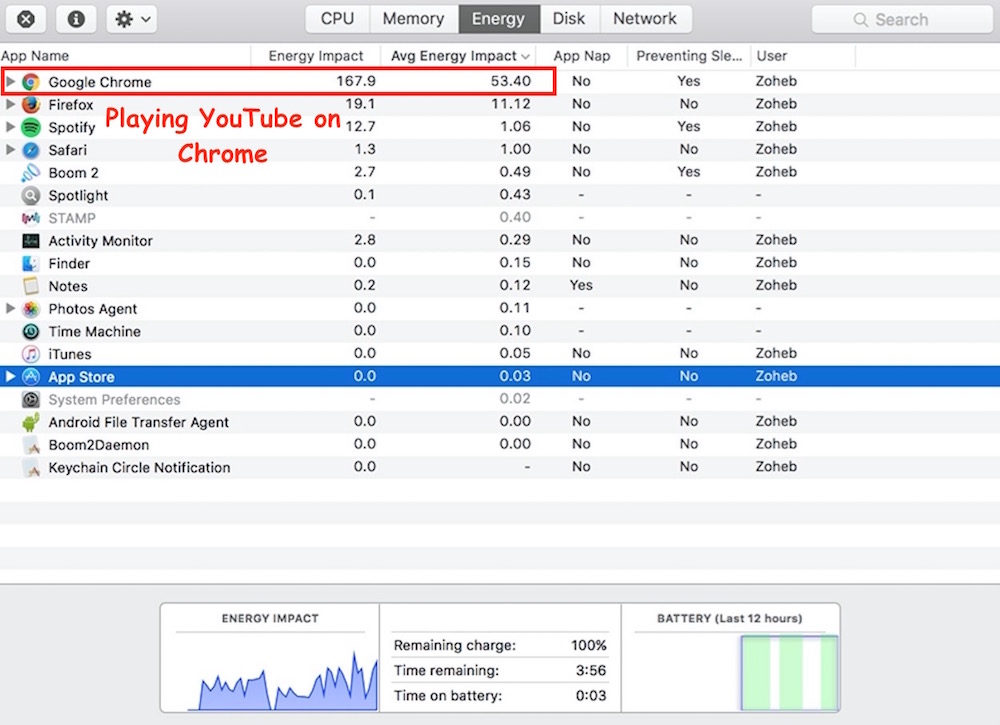Expand the App Store row triangle
1000x725 pixels.
(11, 377)
